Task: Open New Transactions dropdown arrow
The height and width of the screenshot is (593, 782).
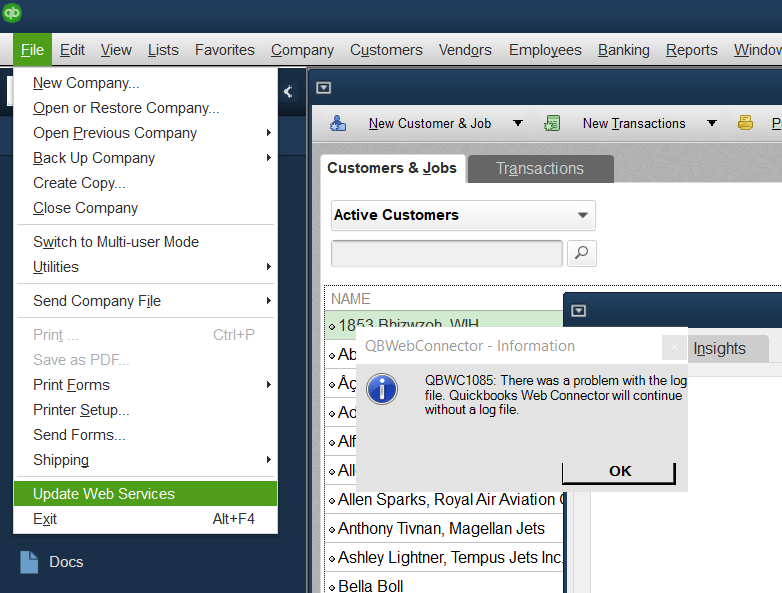Action: (x=712, y=123)
